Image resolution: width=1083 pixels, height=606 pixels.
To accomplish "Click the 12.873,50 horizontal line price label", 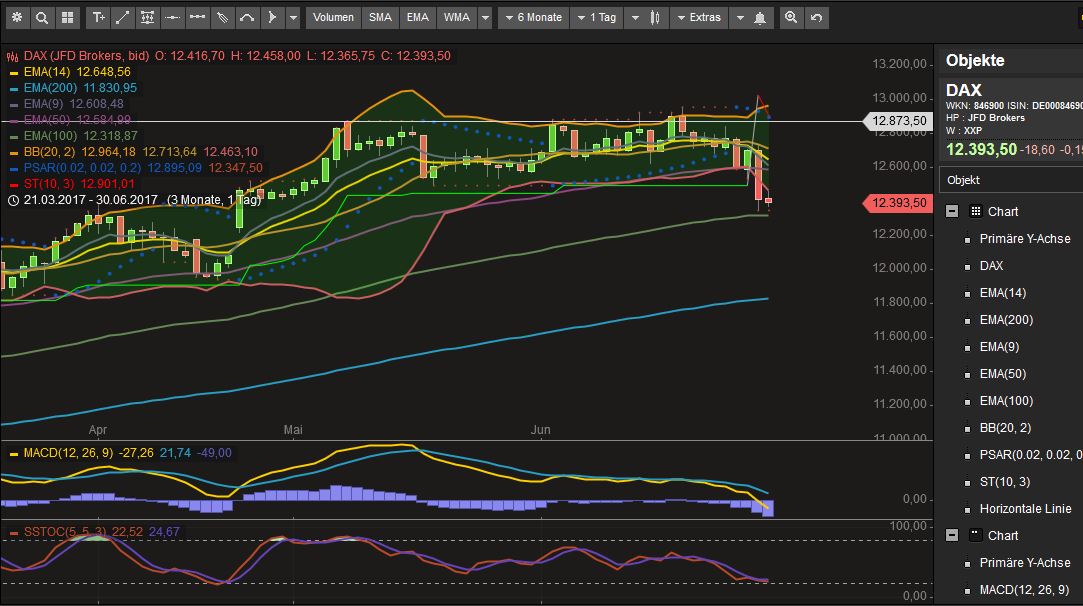I will (x=897, y=121).
